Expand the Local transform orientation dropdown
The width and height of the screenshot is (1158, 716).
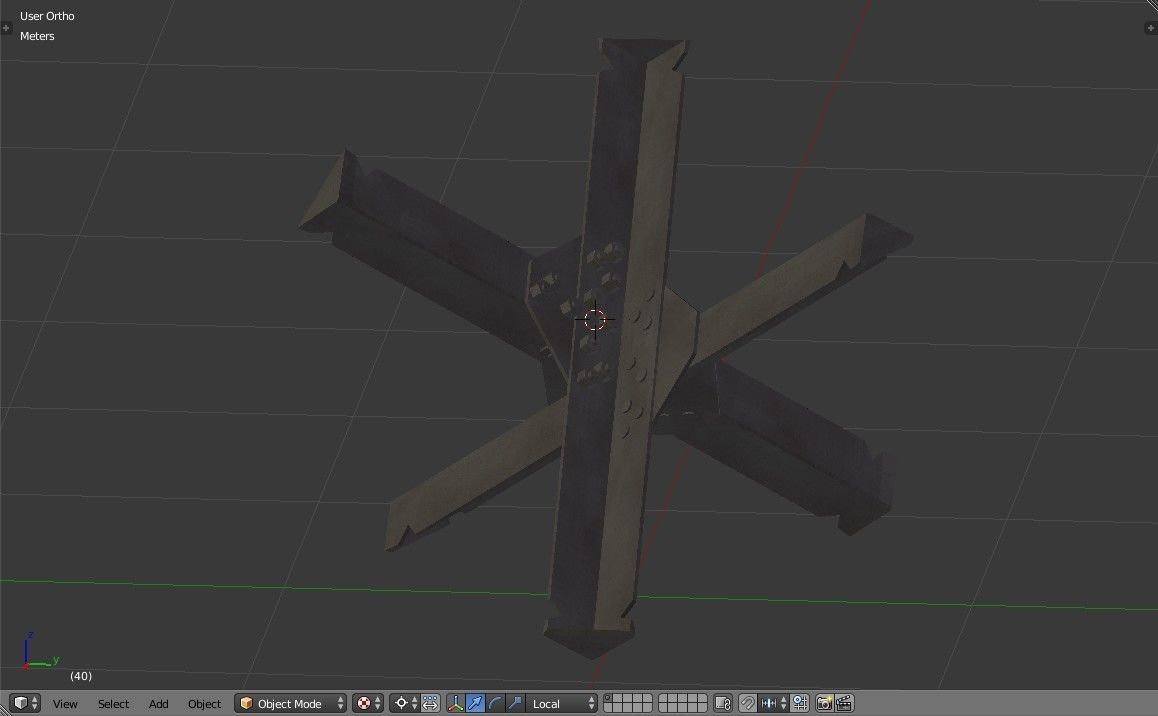pos(563,704)
